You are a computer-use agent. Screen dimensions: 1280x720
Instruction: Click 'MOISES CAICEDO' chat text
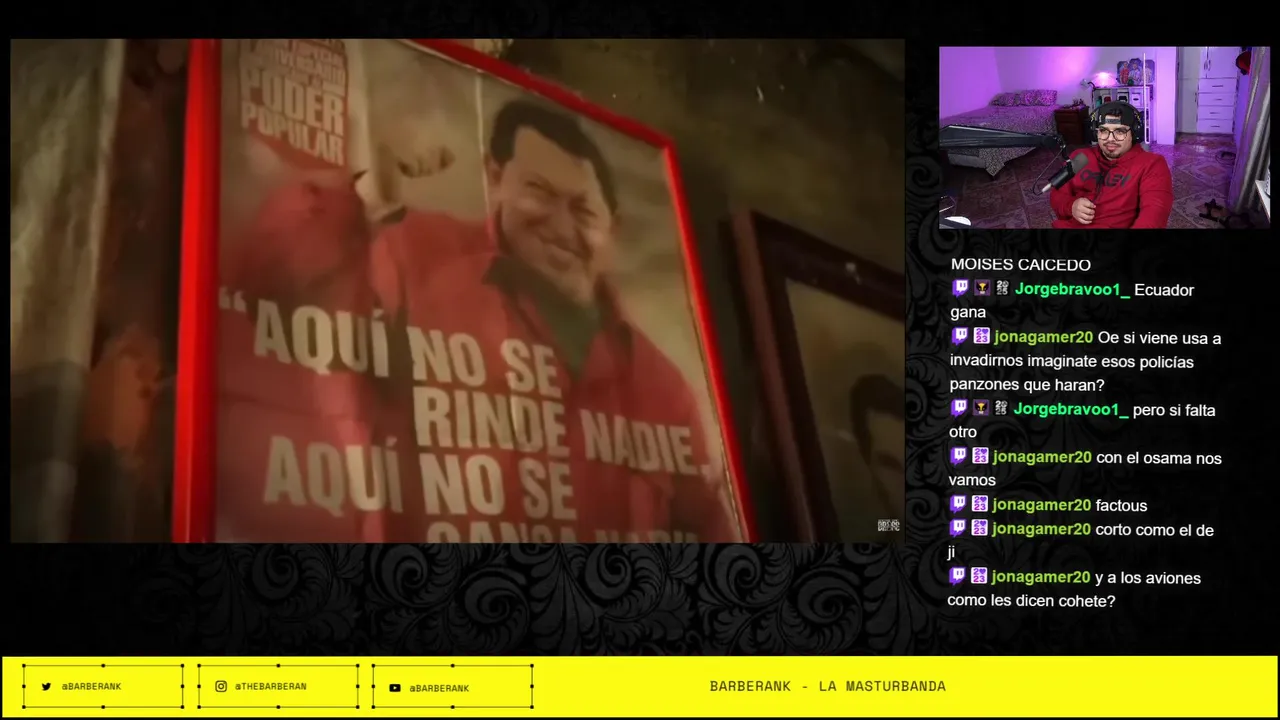pos(1021,265)
